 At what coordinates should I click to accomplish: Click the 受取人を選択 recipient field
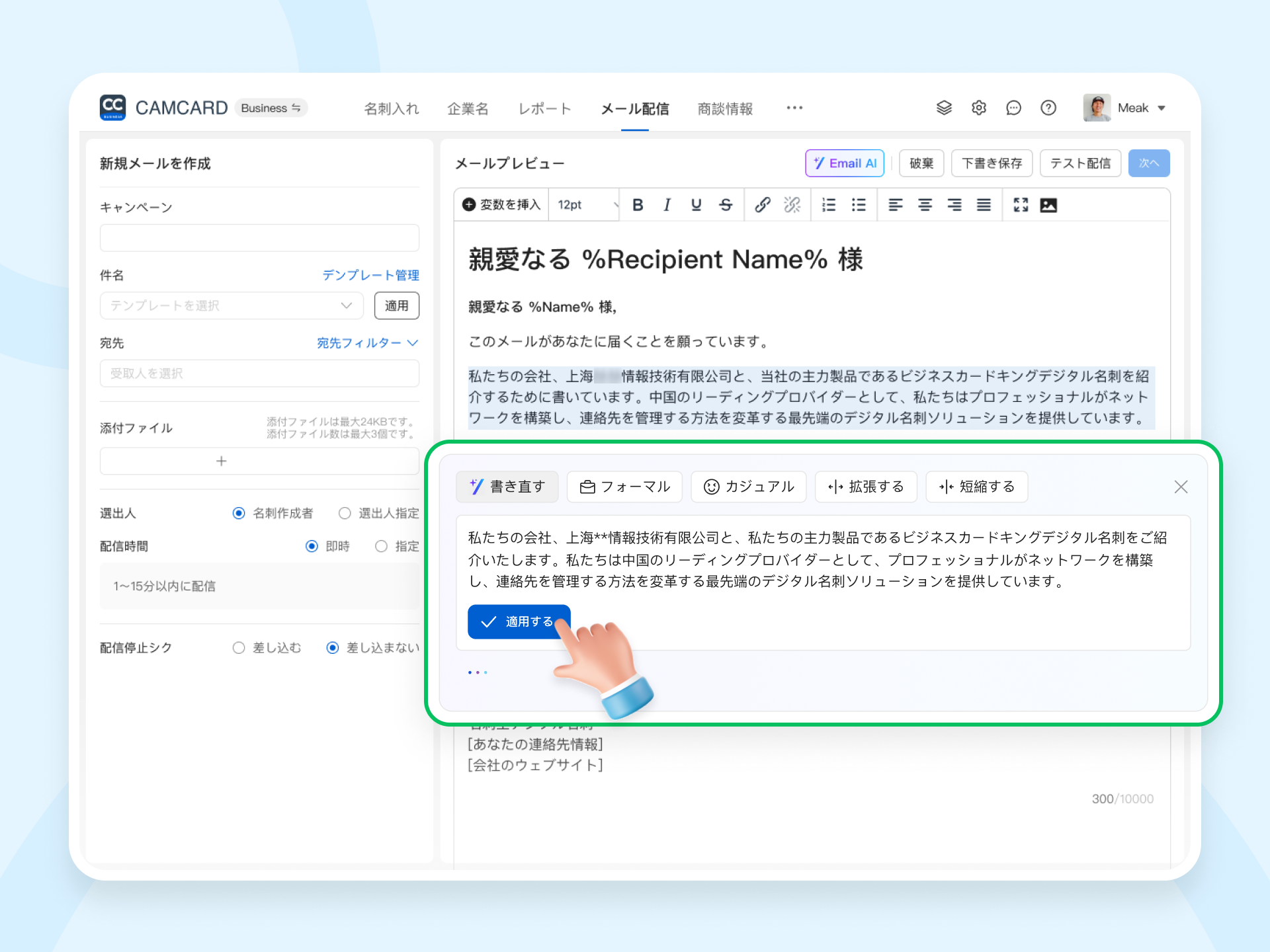(x=259, y=374)
